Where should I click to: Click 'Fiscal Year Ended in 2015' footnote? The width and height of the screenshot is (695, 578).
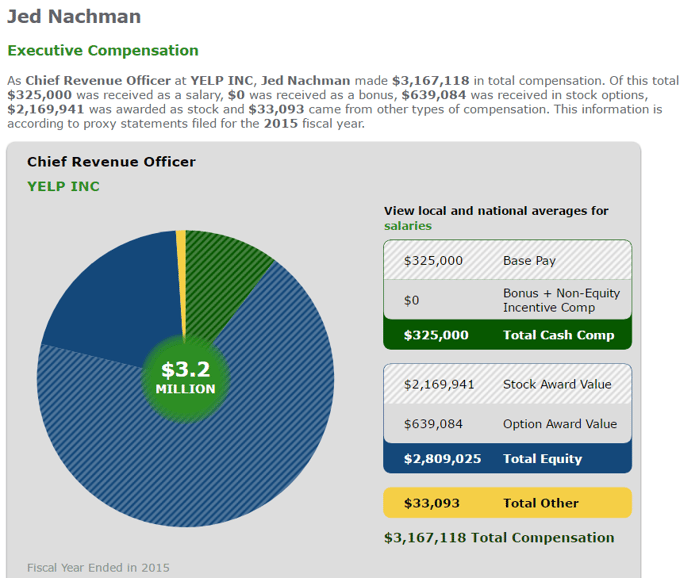point(98,568)
